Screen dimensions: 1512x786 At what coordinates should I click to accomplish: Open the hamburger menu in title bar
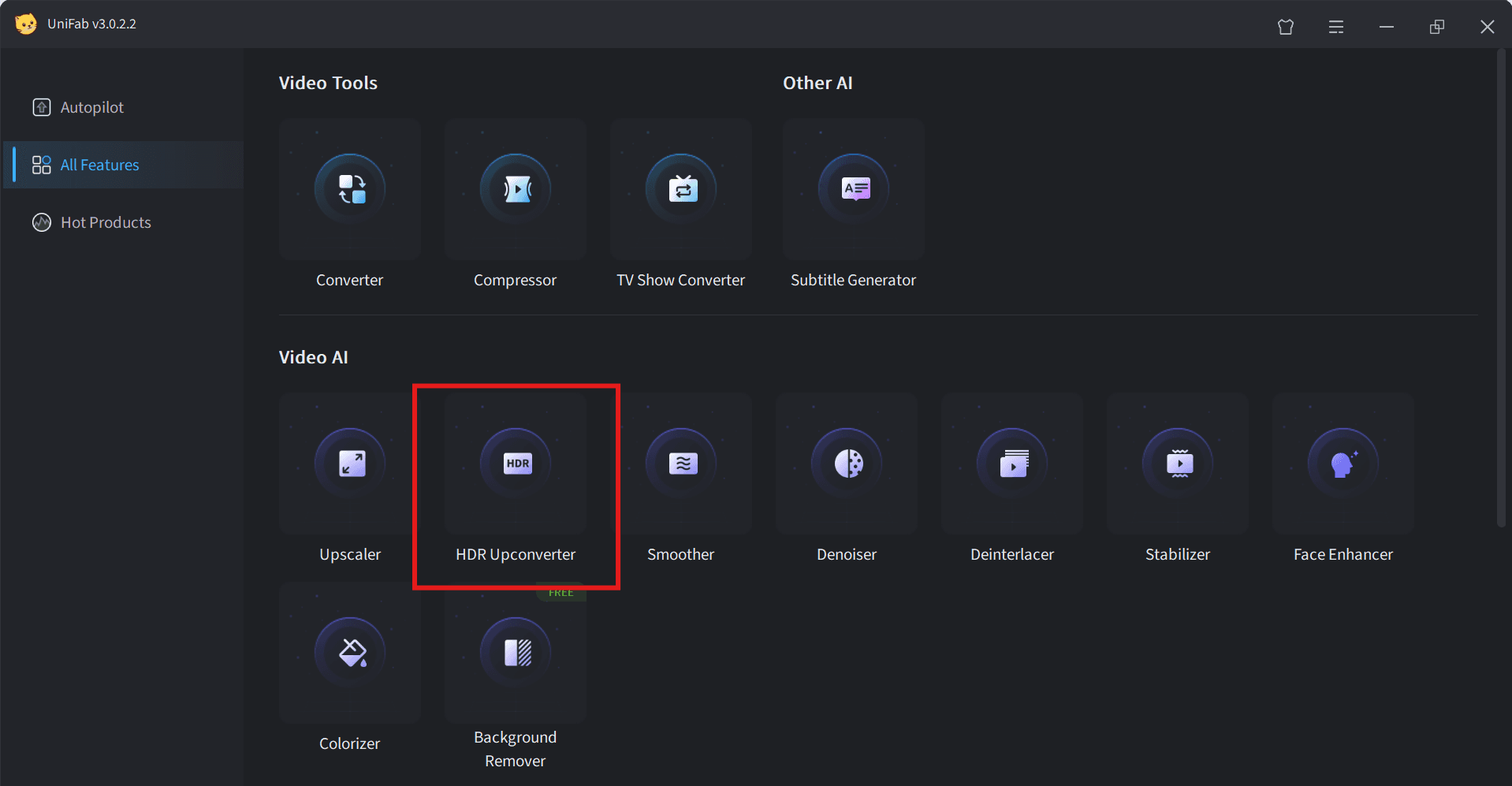[x=1336, y=27]
